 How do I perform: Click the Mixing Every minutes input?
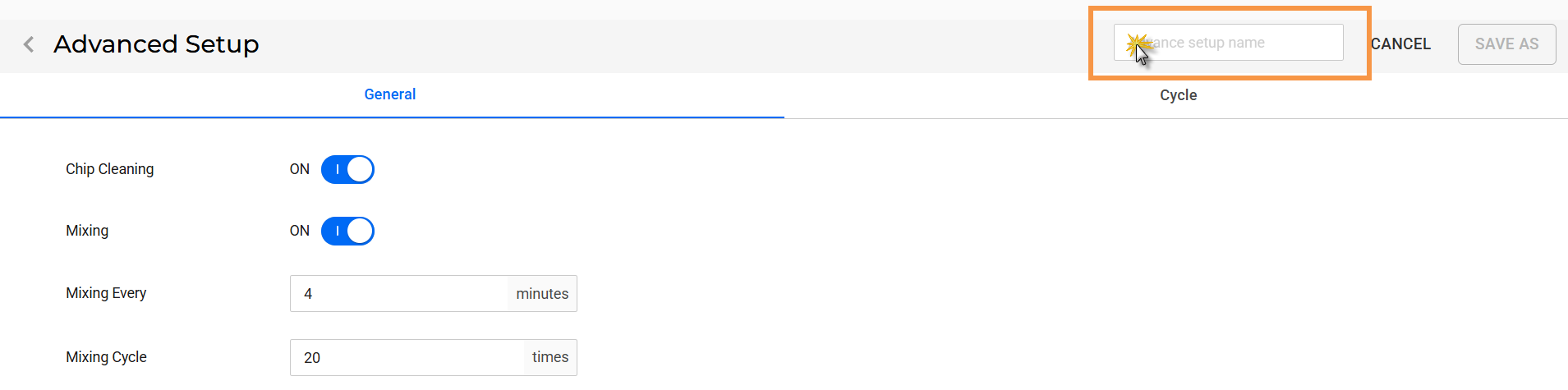[398, 294]
